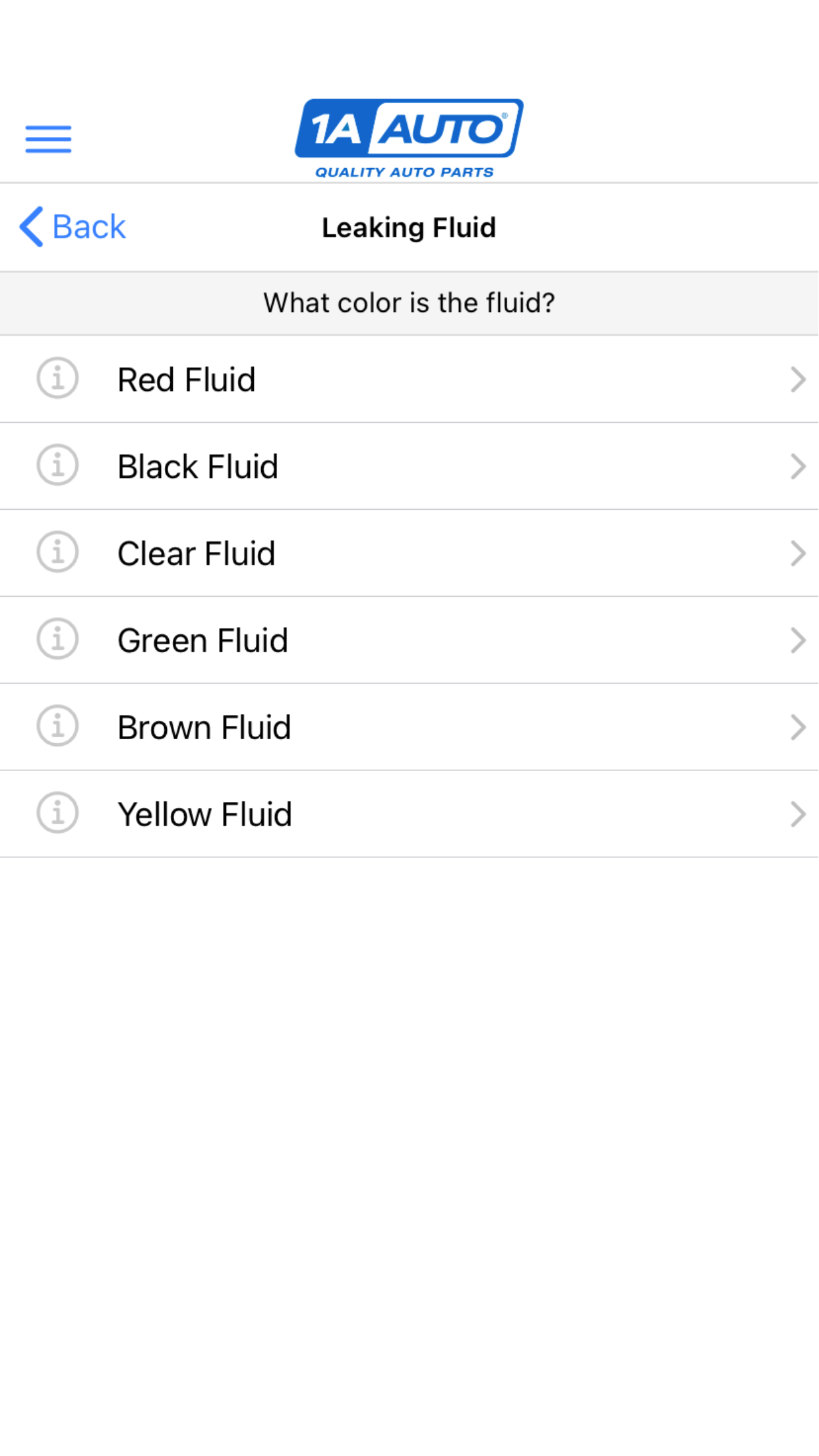Open the hamburger menu
This screenshot has height=1456, width=819.
(x=48, y=139)
